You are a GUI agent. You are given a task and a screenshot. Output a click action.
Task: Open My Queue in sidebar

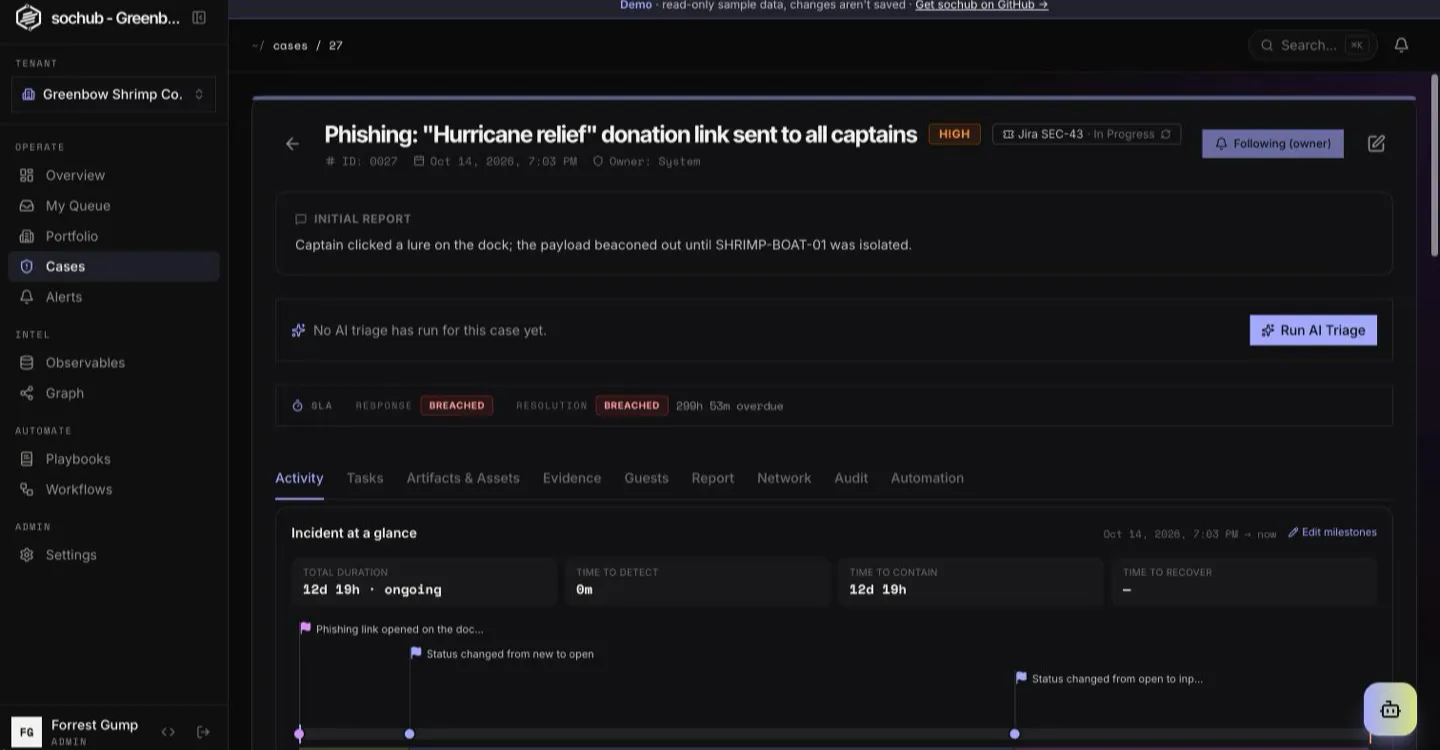[x=114, y=206]
